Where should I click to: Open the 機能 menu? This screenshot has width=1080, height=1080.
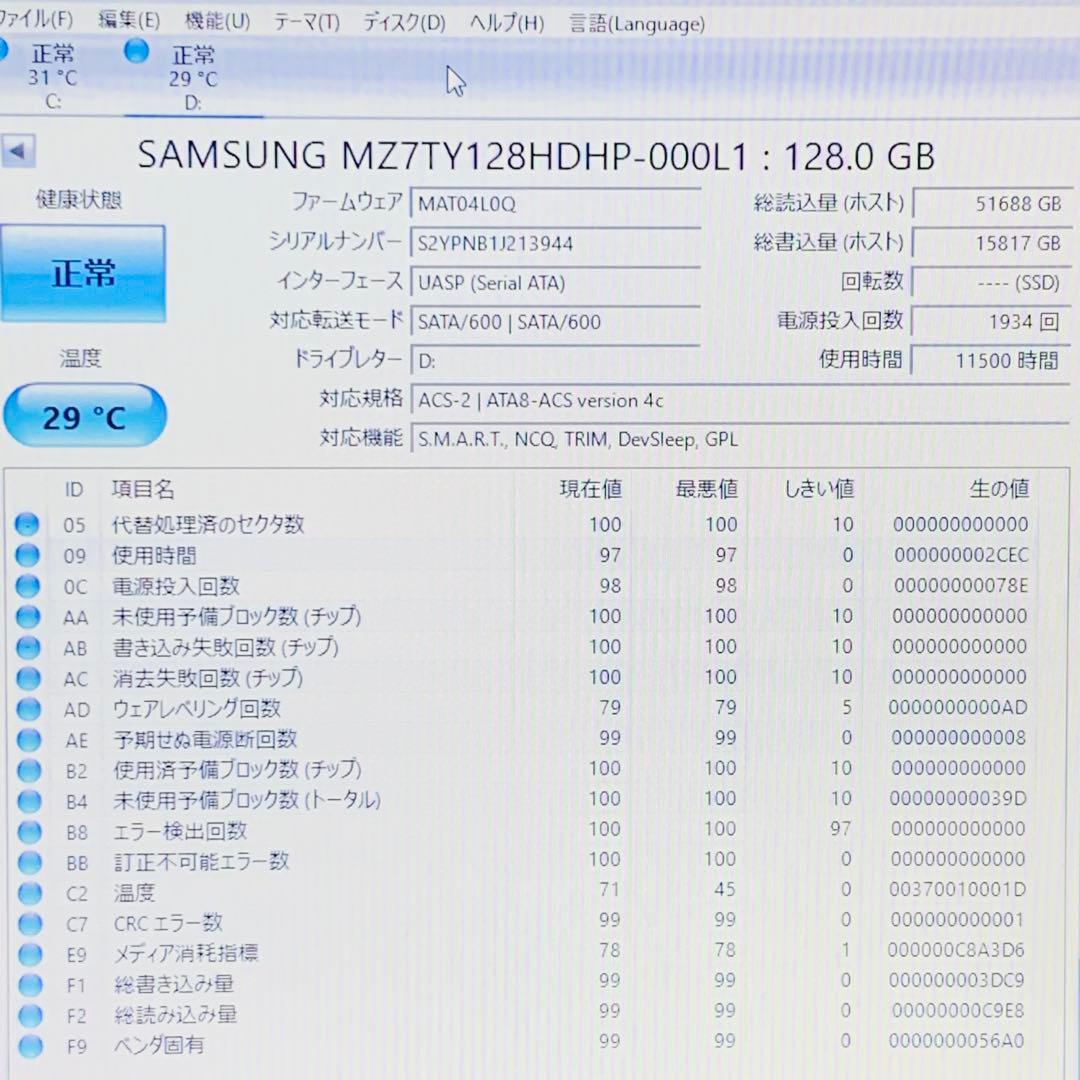coord(216,23)
